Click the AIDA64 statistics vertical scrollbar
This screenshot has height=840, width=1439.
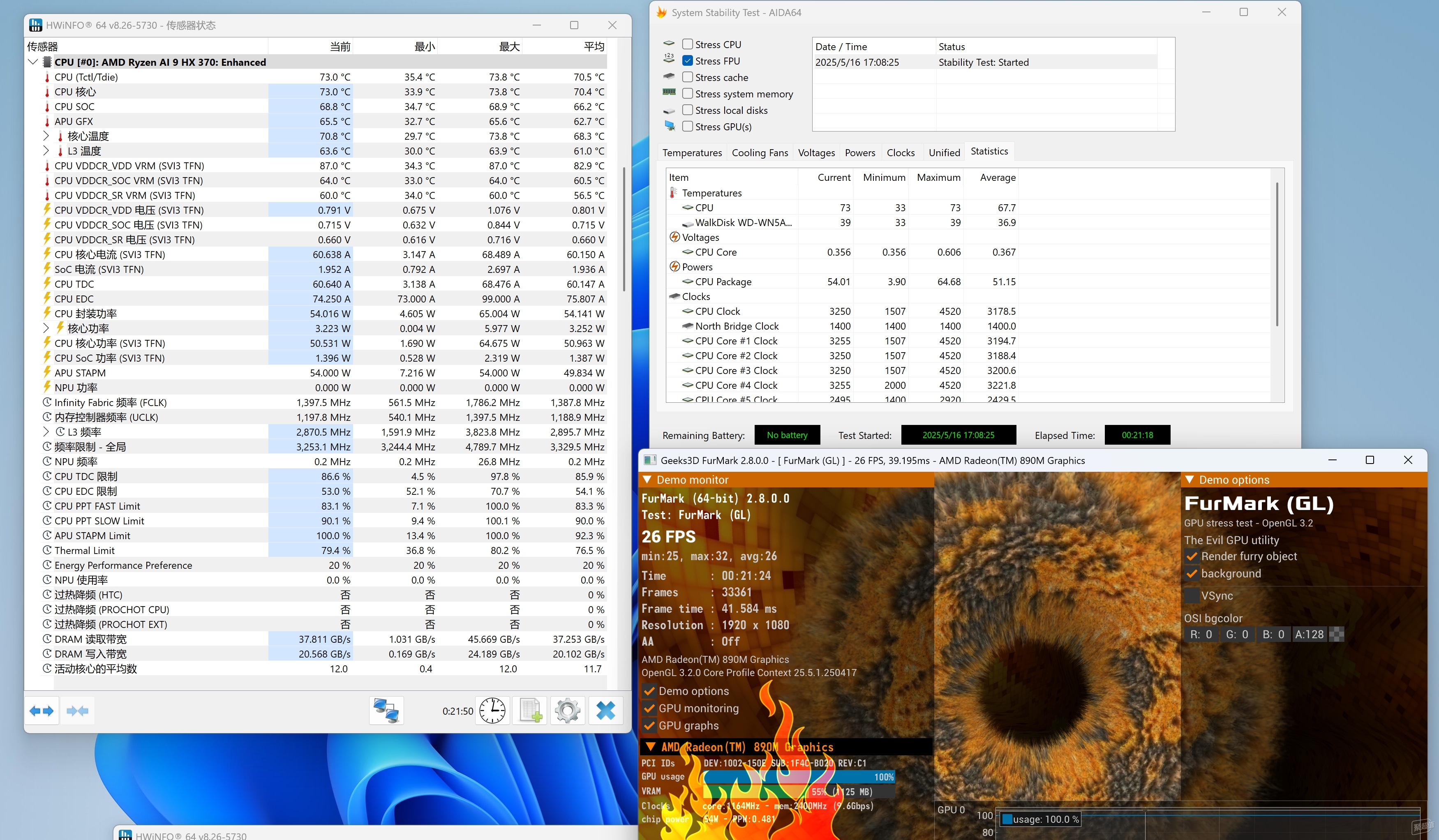[x=1277, y=255]
